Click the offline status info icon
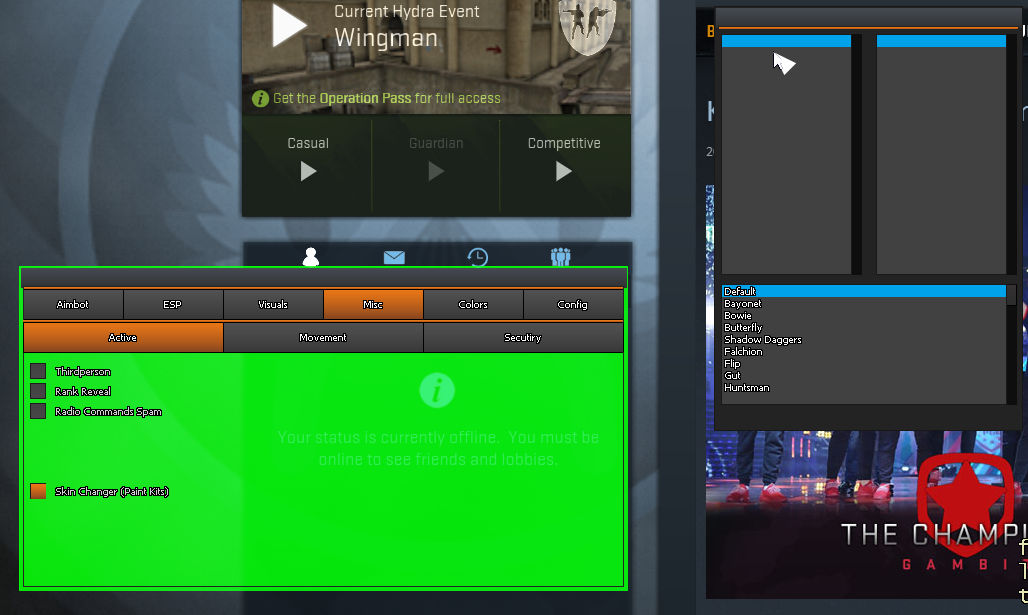The width and height of the screenshot is (1028, 615). coord(437,391)
